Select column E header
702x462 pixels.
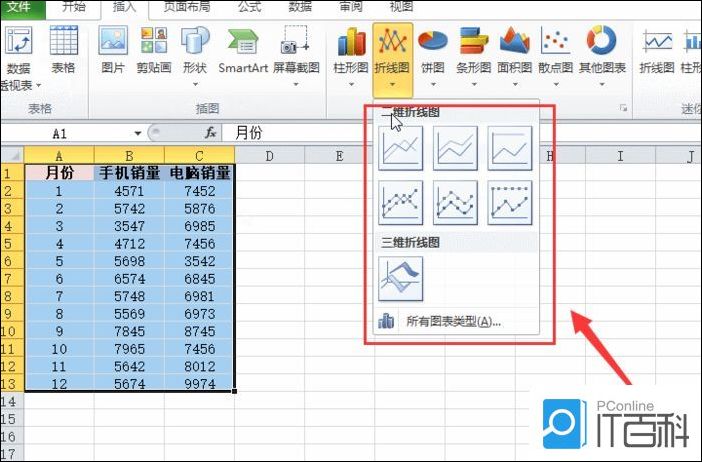[339, 155]
